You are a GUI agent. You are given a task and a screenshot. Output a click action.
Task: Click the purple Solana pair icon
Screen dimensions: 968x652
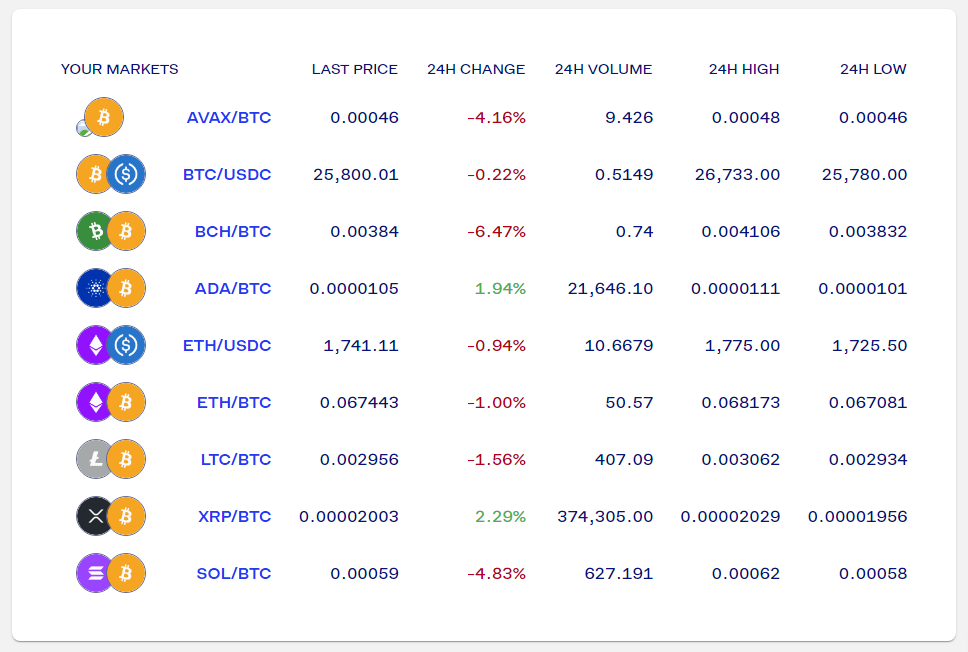[x=111, y=573]
